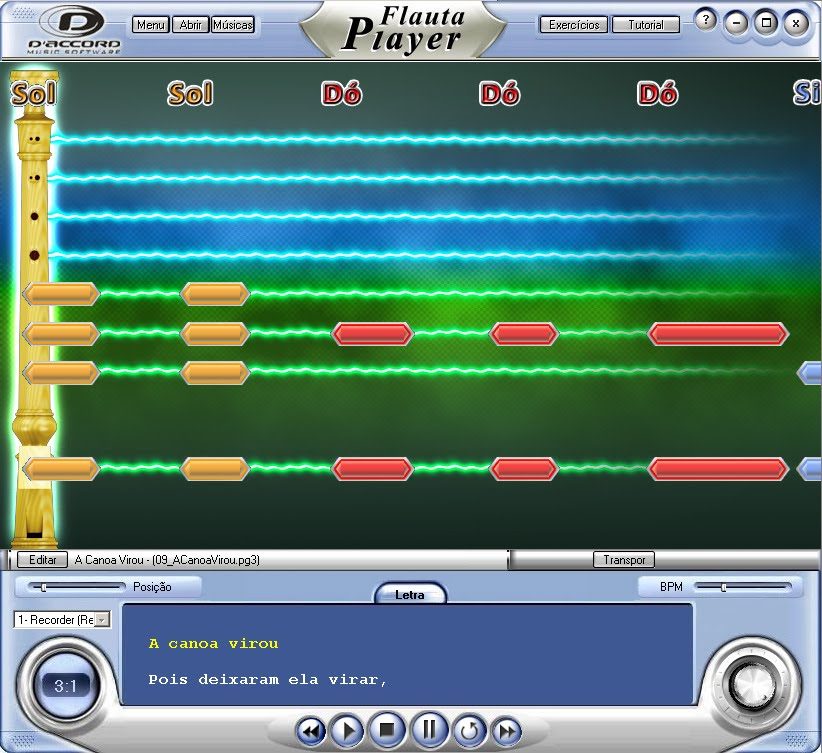Click the recorder flute image
The image size is (822, 753).
tap(35, 309)
